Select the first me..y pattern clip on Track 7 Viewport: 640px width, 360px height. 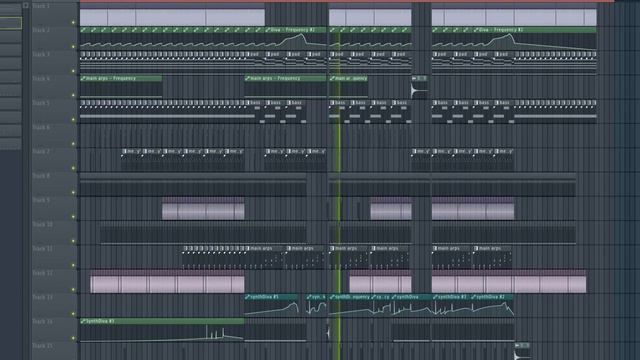coord(131,159)
